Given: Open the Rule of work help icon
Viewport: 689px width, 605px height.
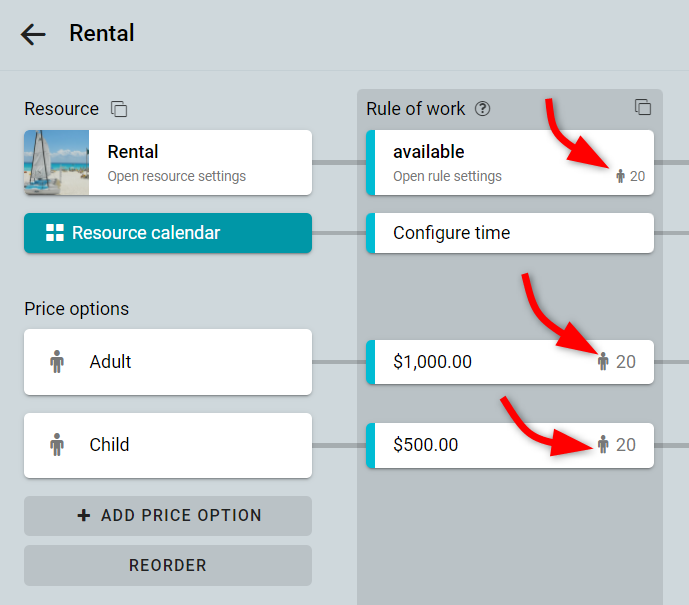Looking at the screenshot, I should click(x=482, y=109).
